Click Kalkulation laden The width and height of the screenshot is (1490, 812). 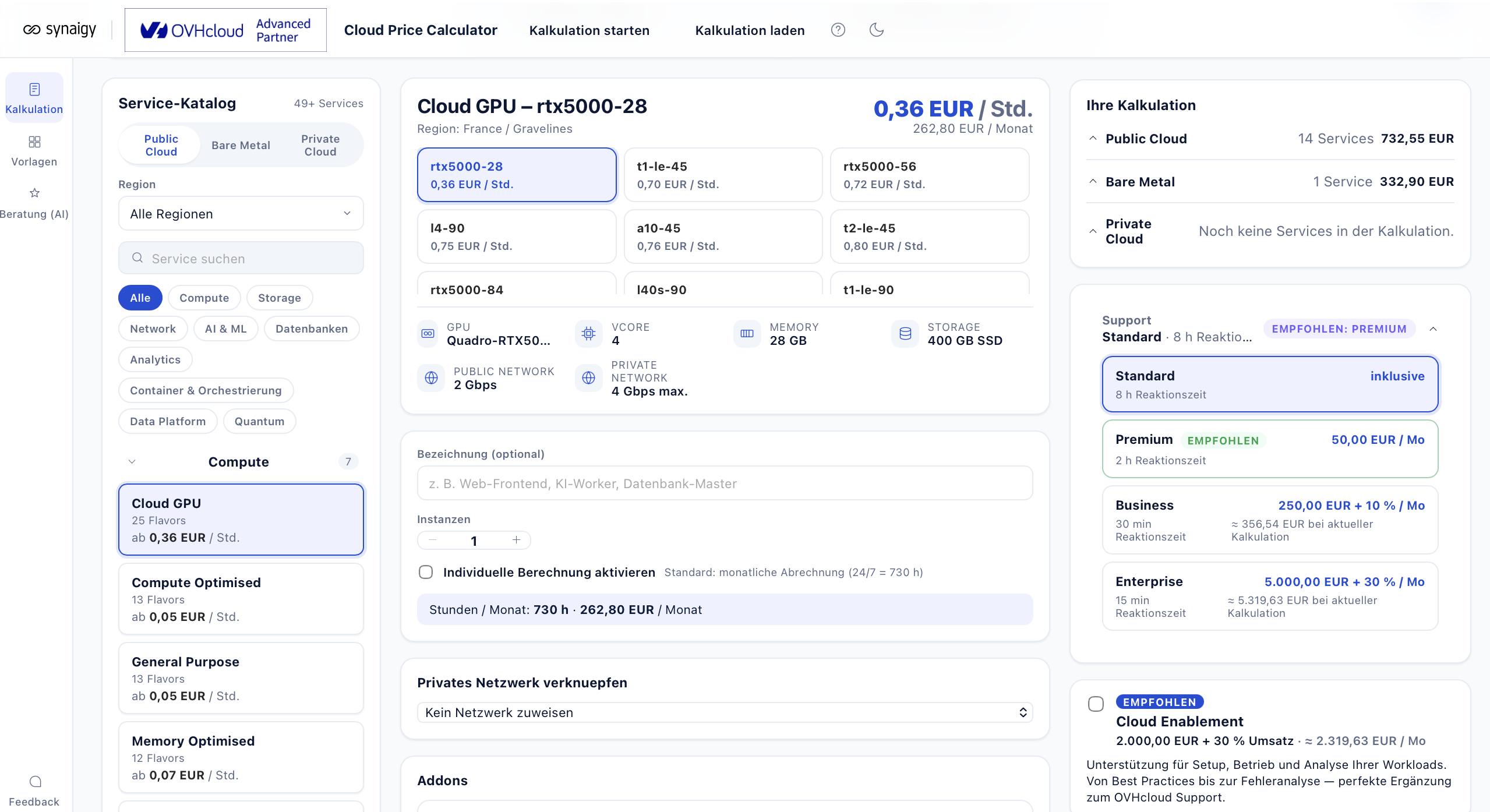[750, 30]
